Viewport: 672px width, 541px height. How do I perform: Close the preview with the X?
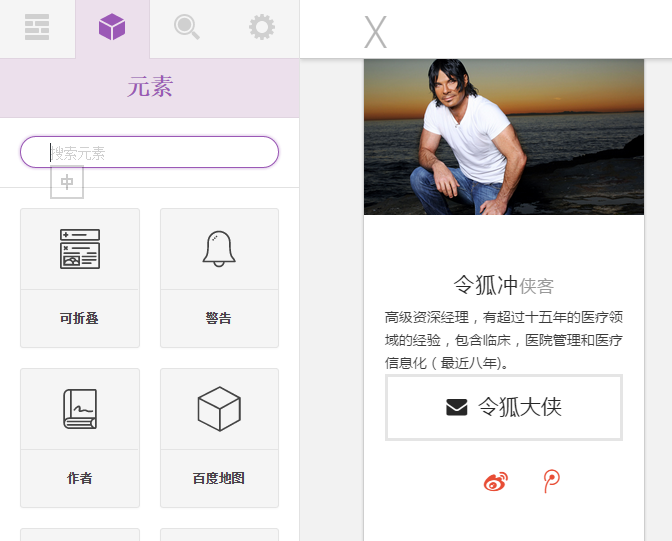(375, 32)
